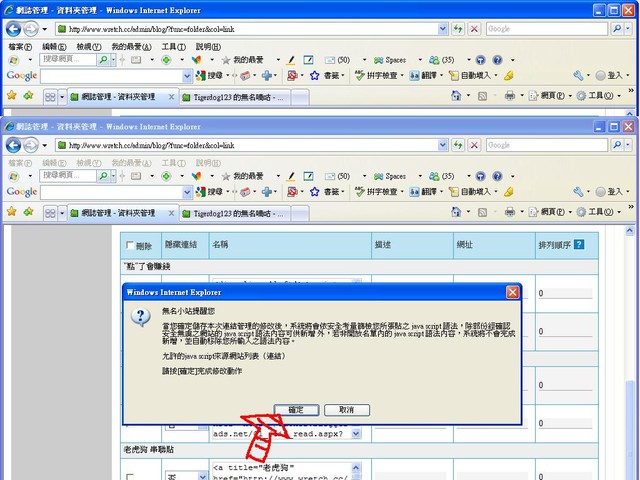640x480 pixels.
Task: Click blue help icon beside 排列順序 column header
Action: (x=579, y=244)
